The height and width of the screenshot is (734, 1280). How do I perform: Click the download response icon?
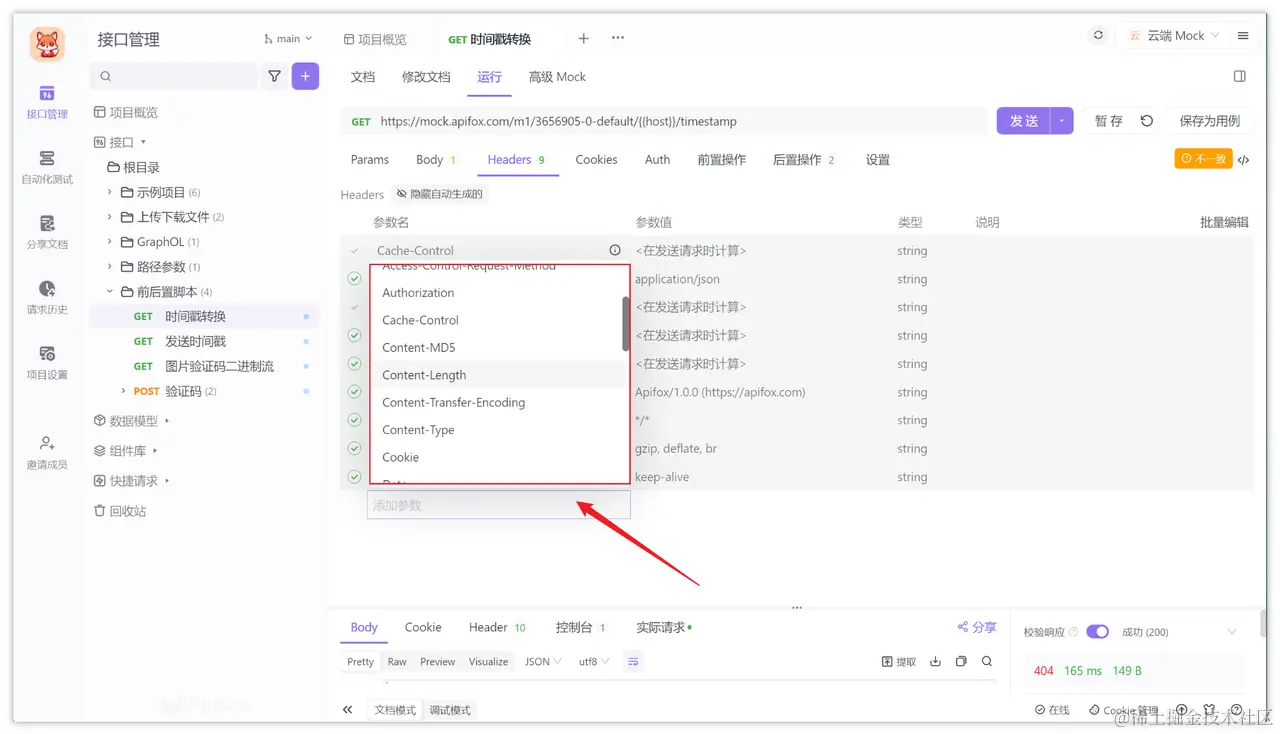pos(936,661)
